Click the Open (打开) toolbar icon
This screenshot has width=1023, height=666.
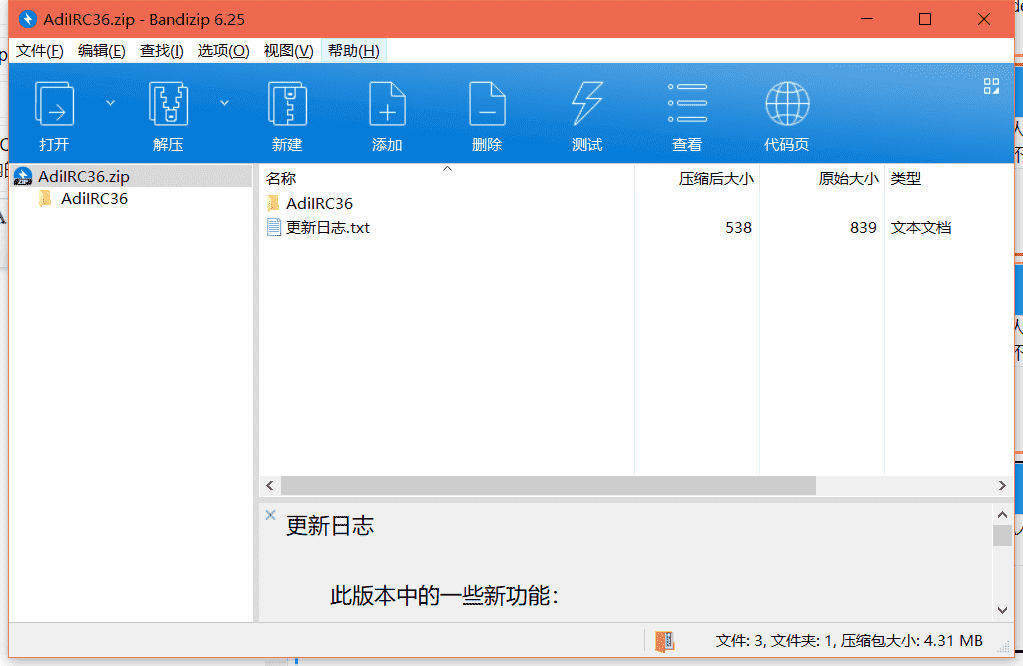[54, 104]
